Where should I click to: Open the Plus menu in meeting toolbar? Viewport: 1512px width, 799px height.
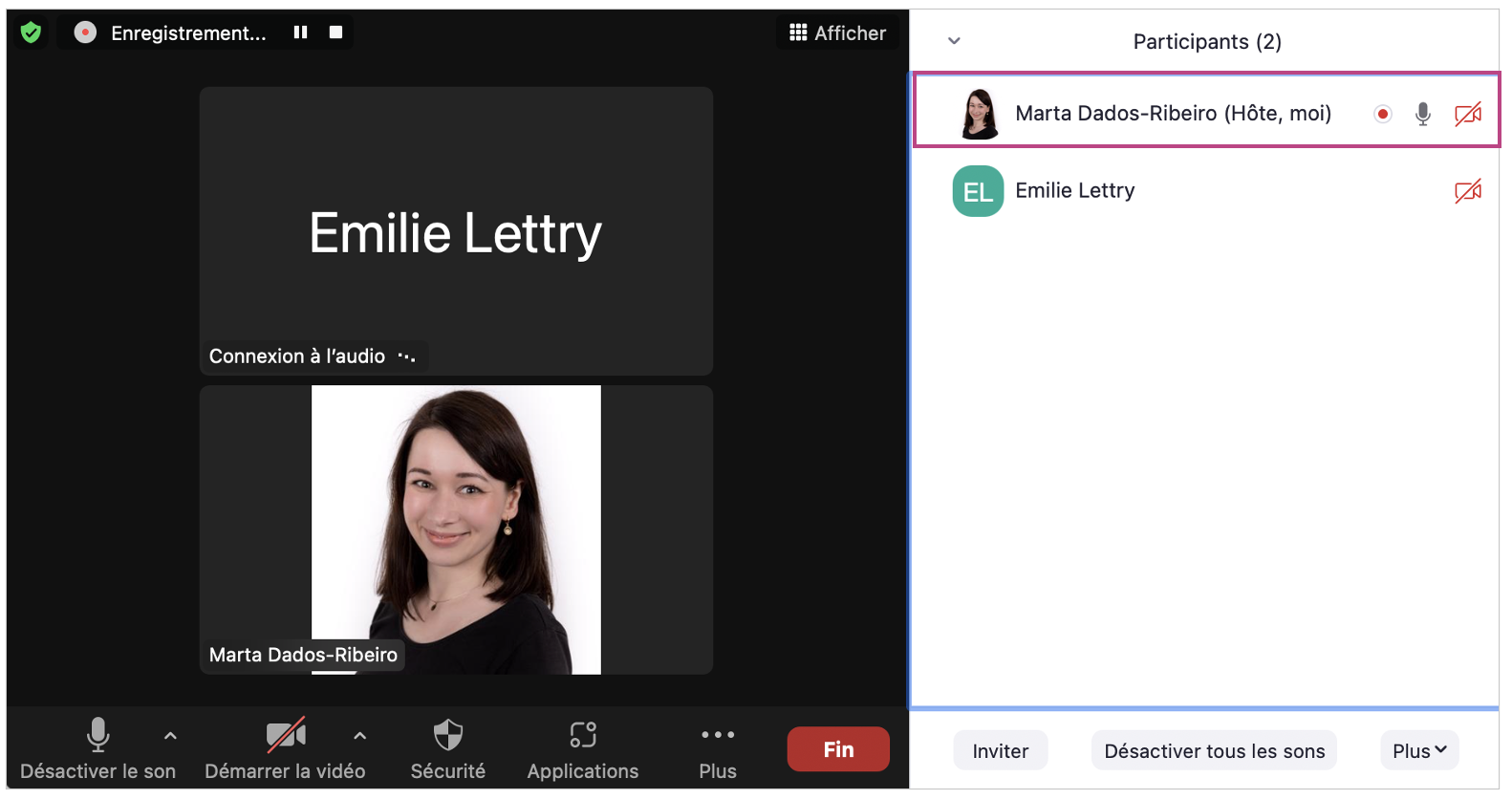717,748
